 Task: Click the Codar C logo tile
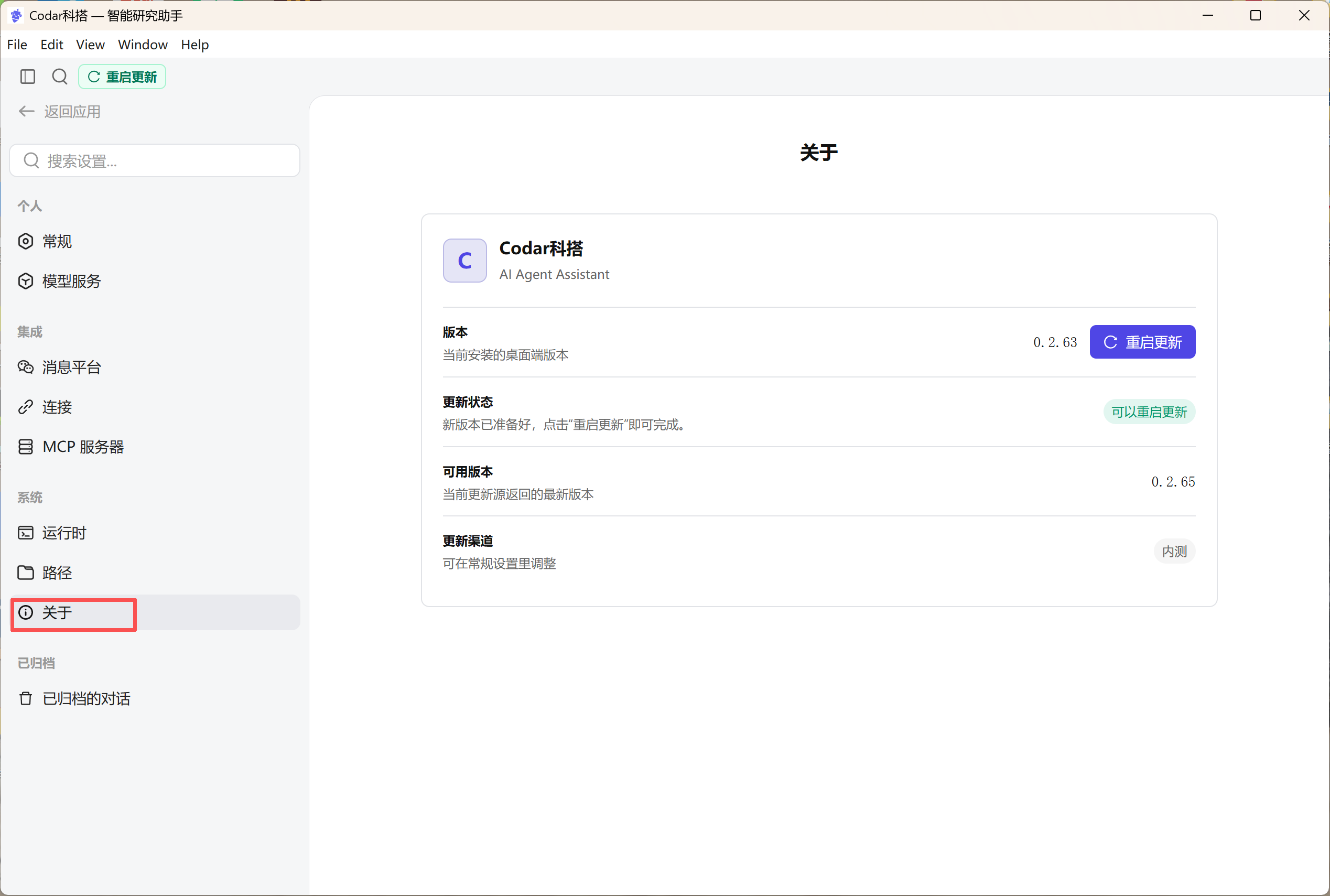pos(465,261)
